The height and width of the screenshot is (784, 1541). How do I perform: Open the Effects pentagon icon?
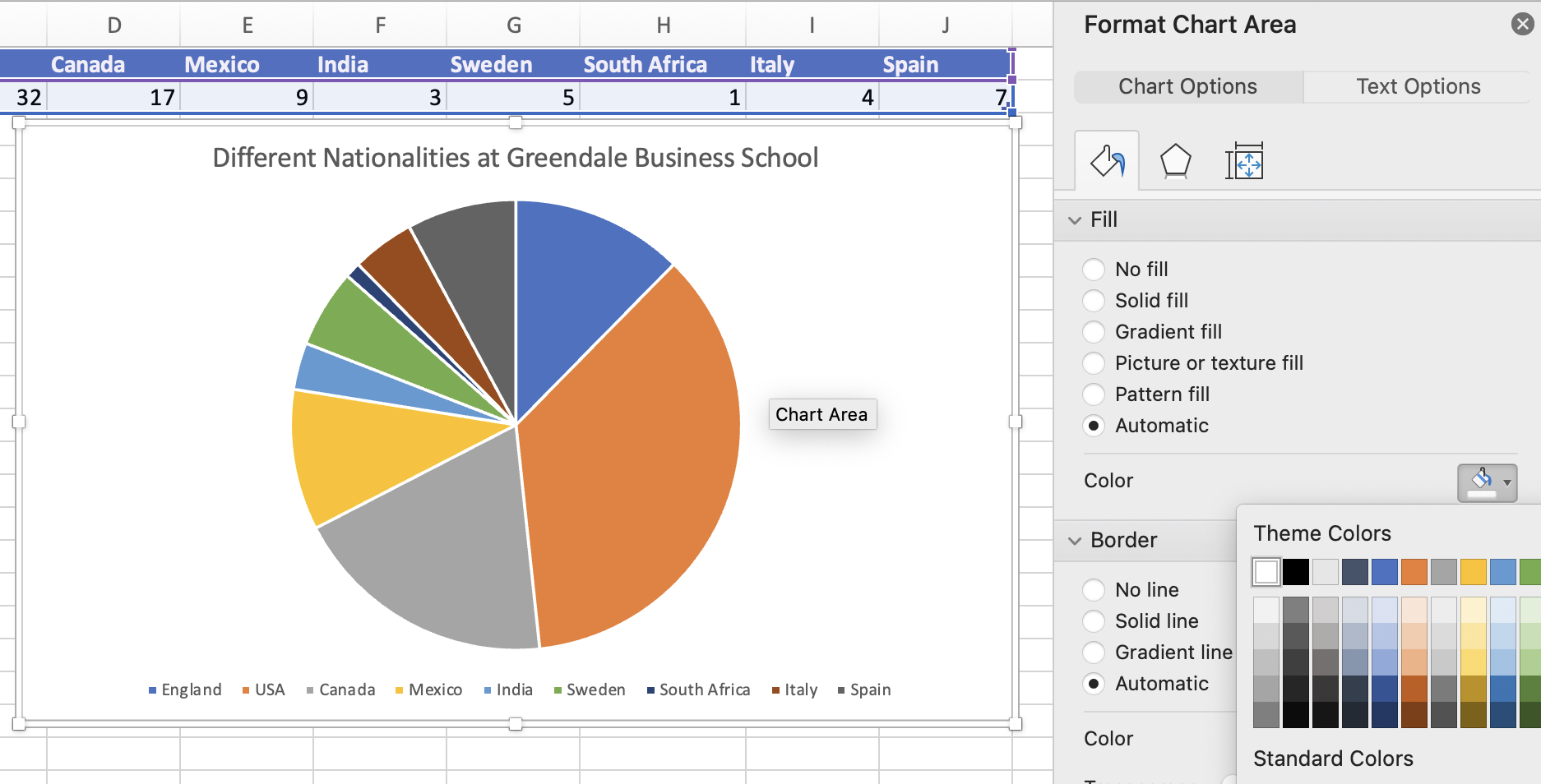click(x=1175, y=161)
